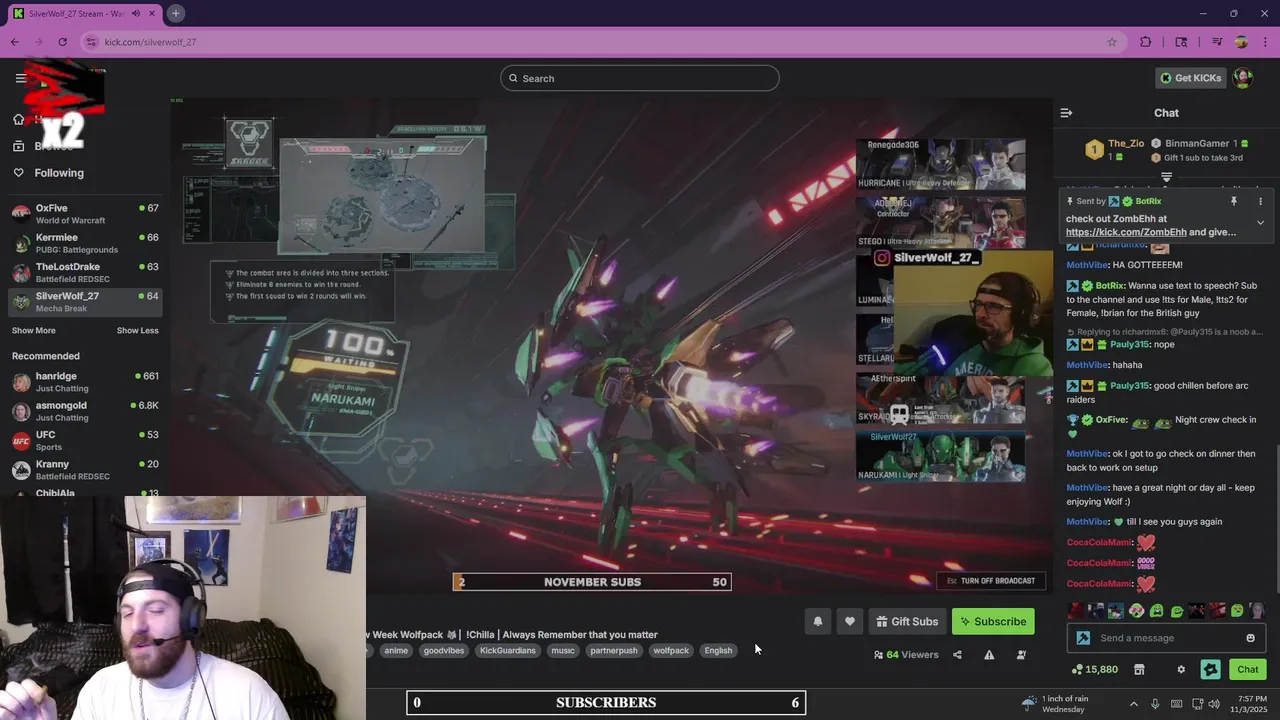Click the 2 NOVEMBER SUBS 50 goal bar

click(x=592, y=582)
